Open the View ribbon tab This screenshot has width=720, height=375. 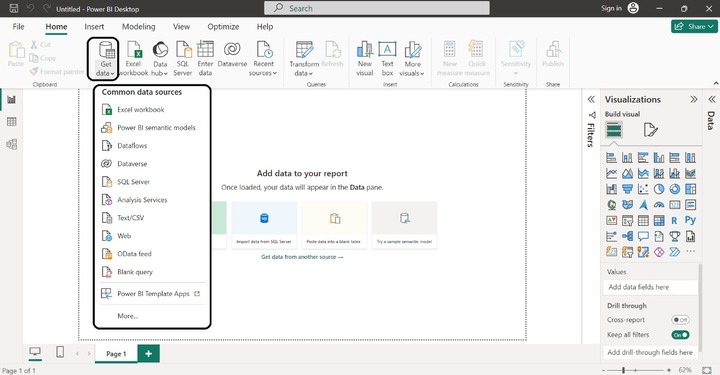(181, 27)
